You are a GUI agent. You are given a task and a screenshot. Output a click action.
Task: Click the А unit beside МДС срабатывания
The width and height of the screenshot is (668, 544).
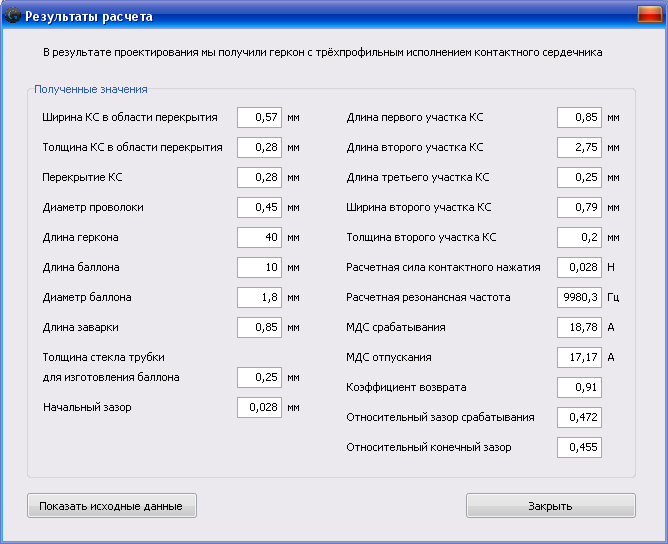tap(611, 328)
